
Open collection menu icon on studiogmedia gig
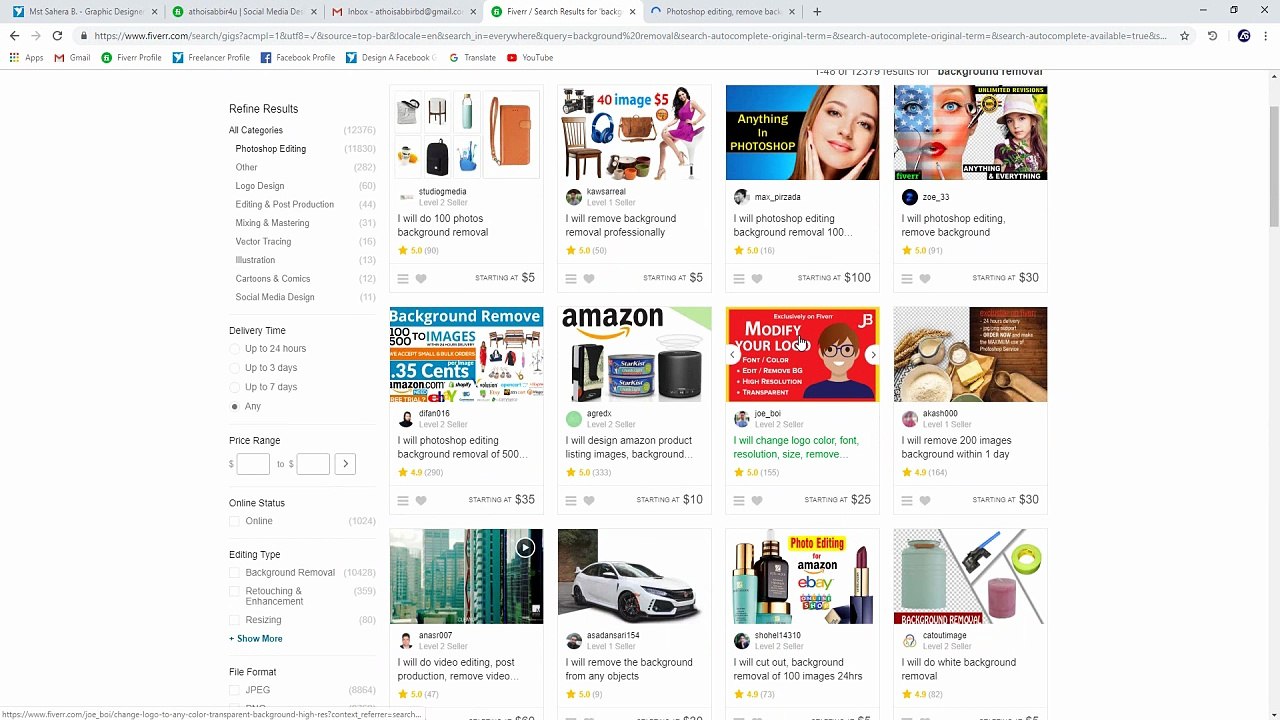click(403, 279)
